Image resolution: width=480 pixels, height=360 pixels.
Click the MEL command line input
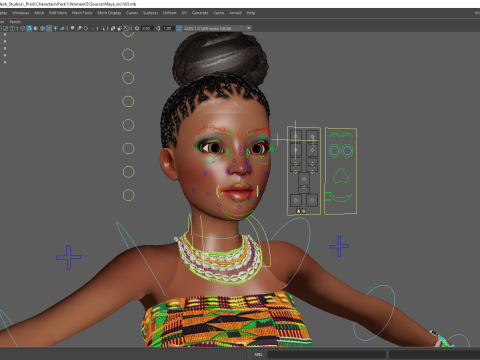326,354
